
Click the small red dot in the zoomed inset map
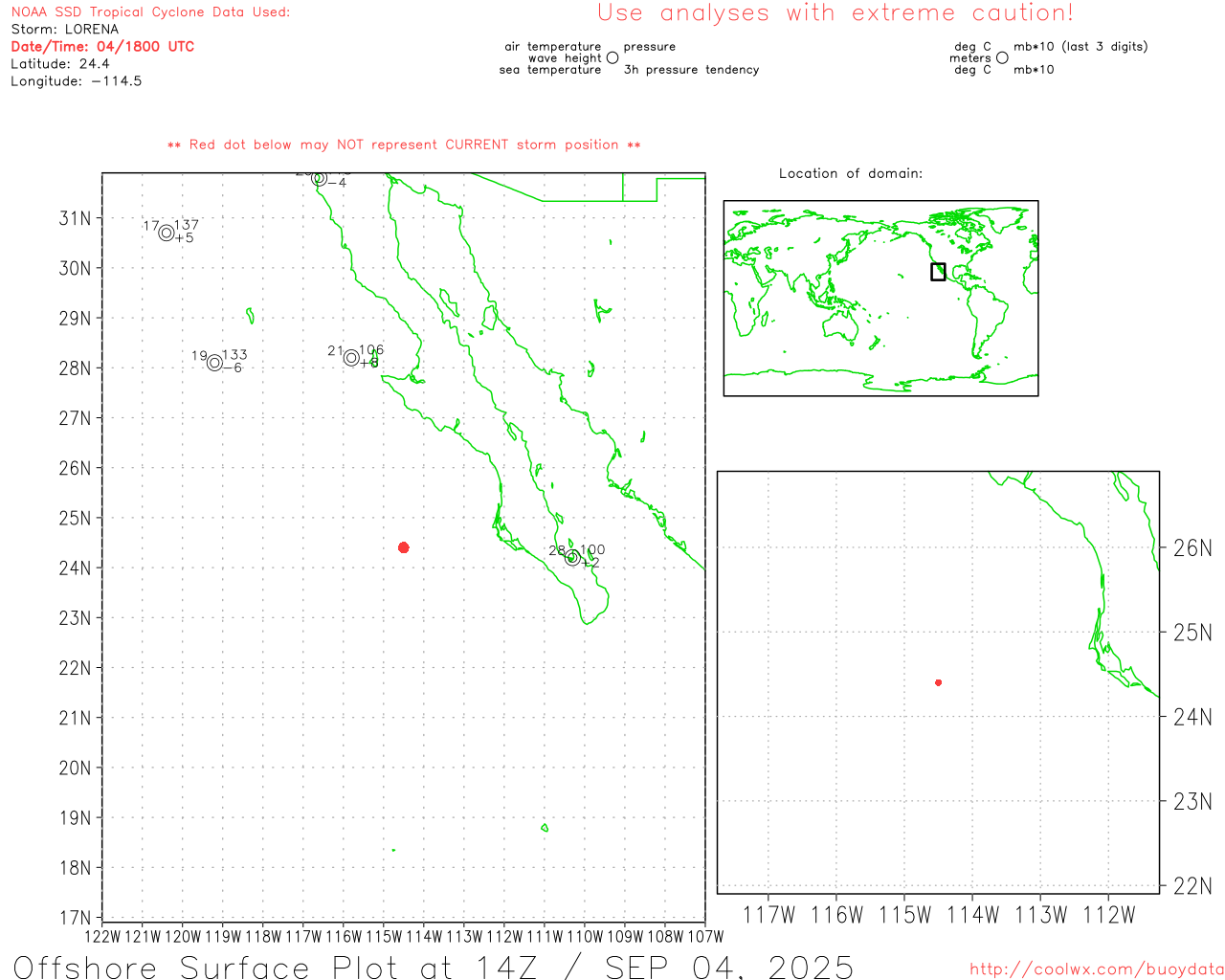coord(939,682)
